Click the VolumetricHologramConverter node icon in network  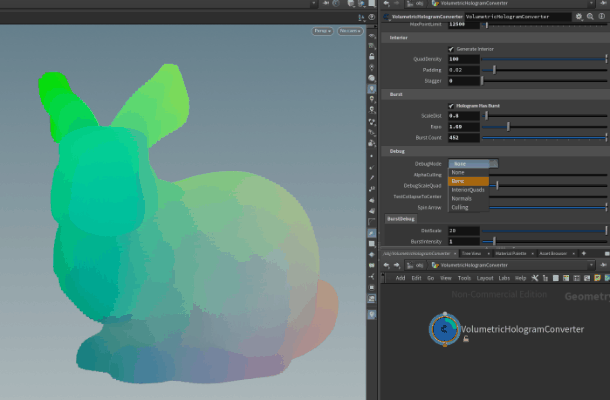point(445,329)
